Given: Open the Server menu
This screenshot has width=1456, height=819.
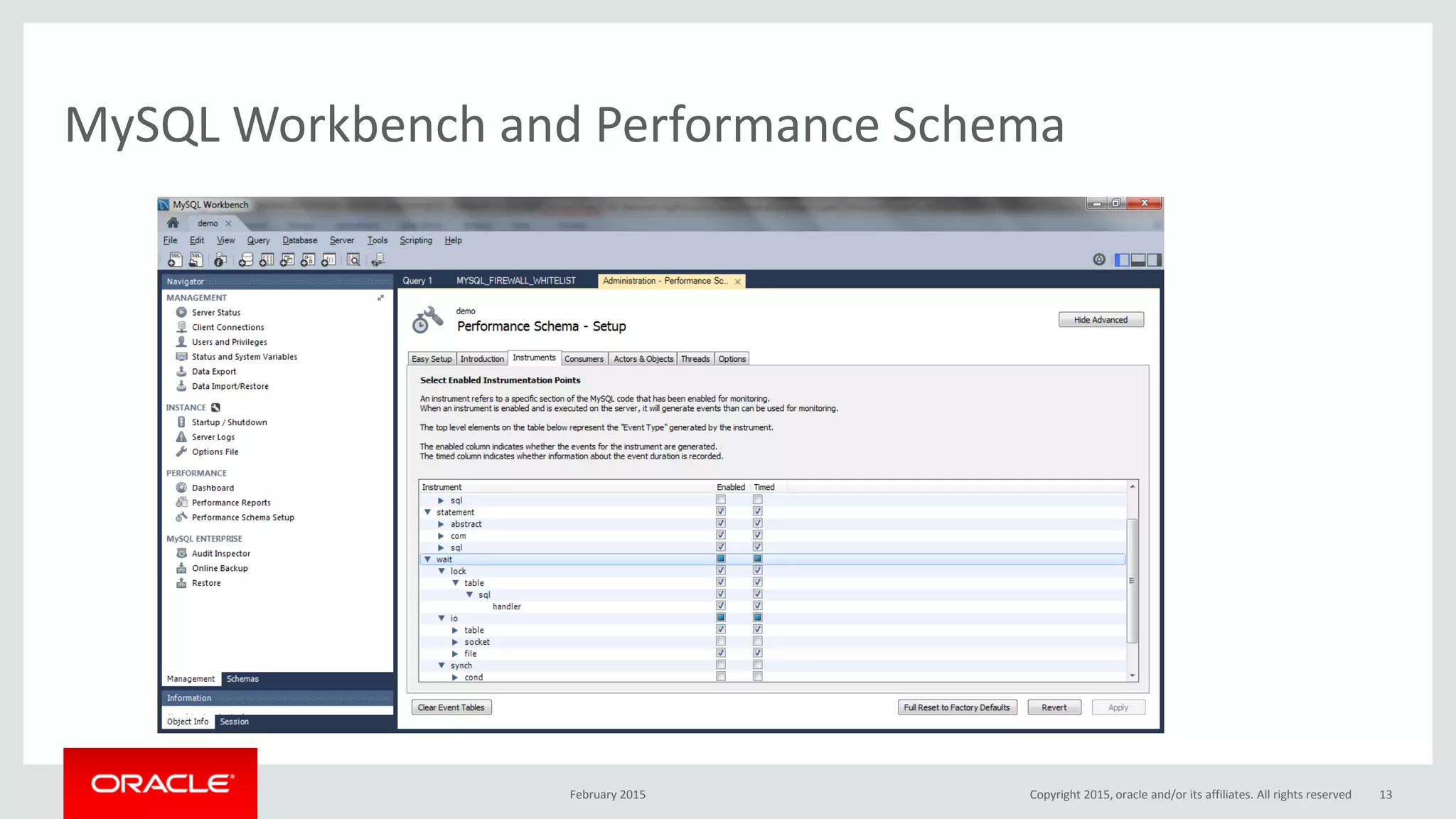Looking at the screenshot, I should 341,240.
